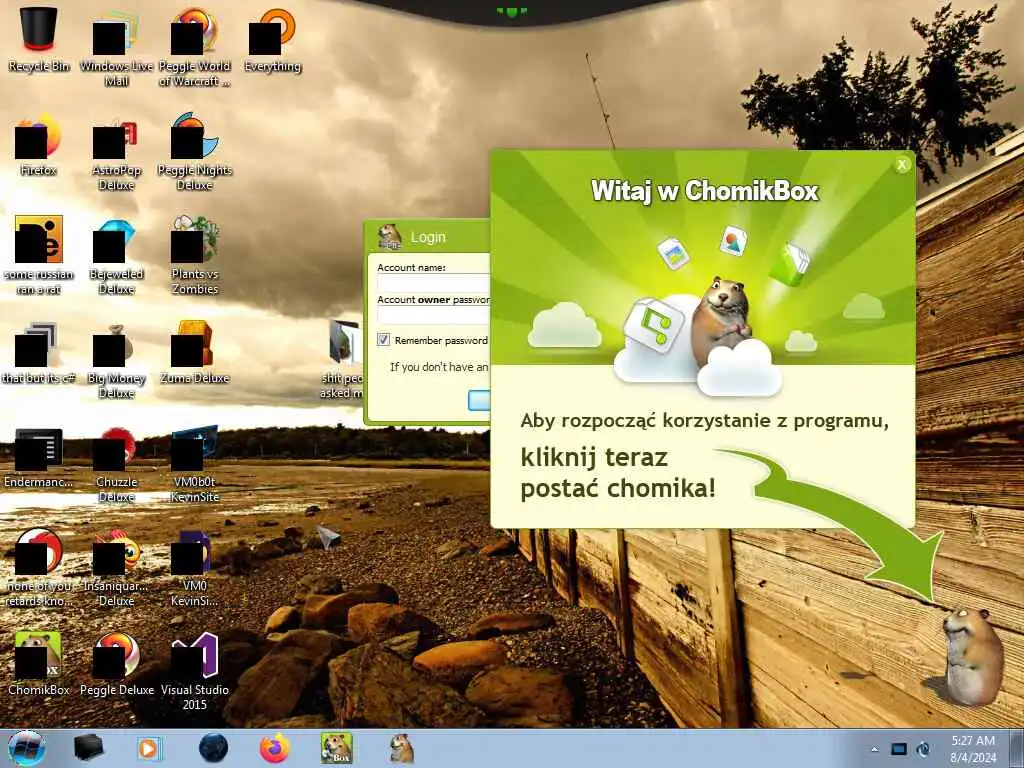Open Peggle Nights Deluxe desktop icon
Image resolution: width=1024 pixels, height=768 pixels.
pos(195,152)
